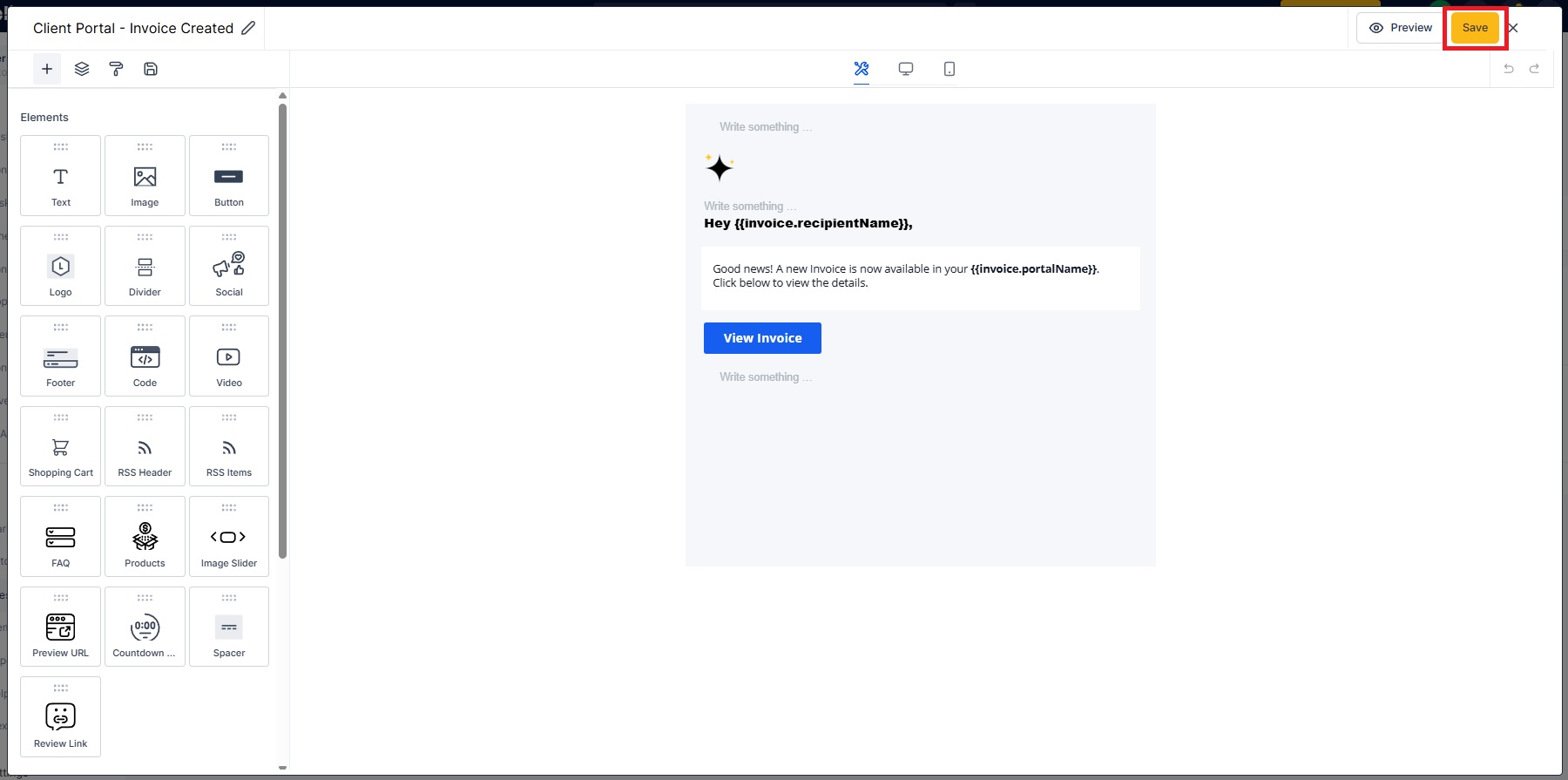Select the Shopping Cart element
The image size is (1568, 780).
coord(61,446)
